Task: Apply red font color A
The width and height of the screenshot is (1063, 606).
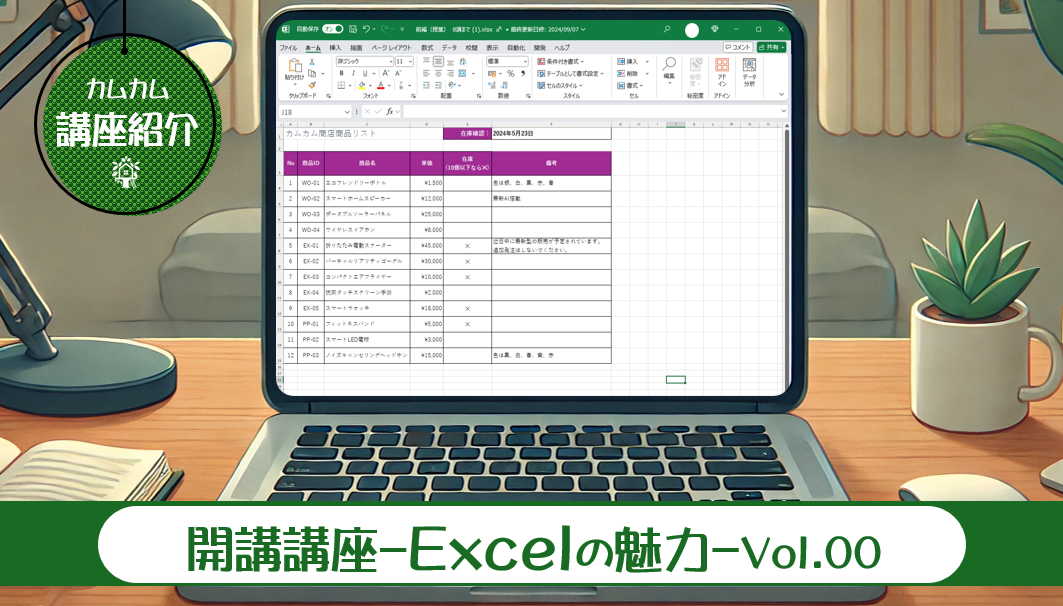Action: point(380,85)
